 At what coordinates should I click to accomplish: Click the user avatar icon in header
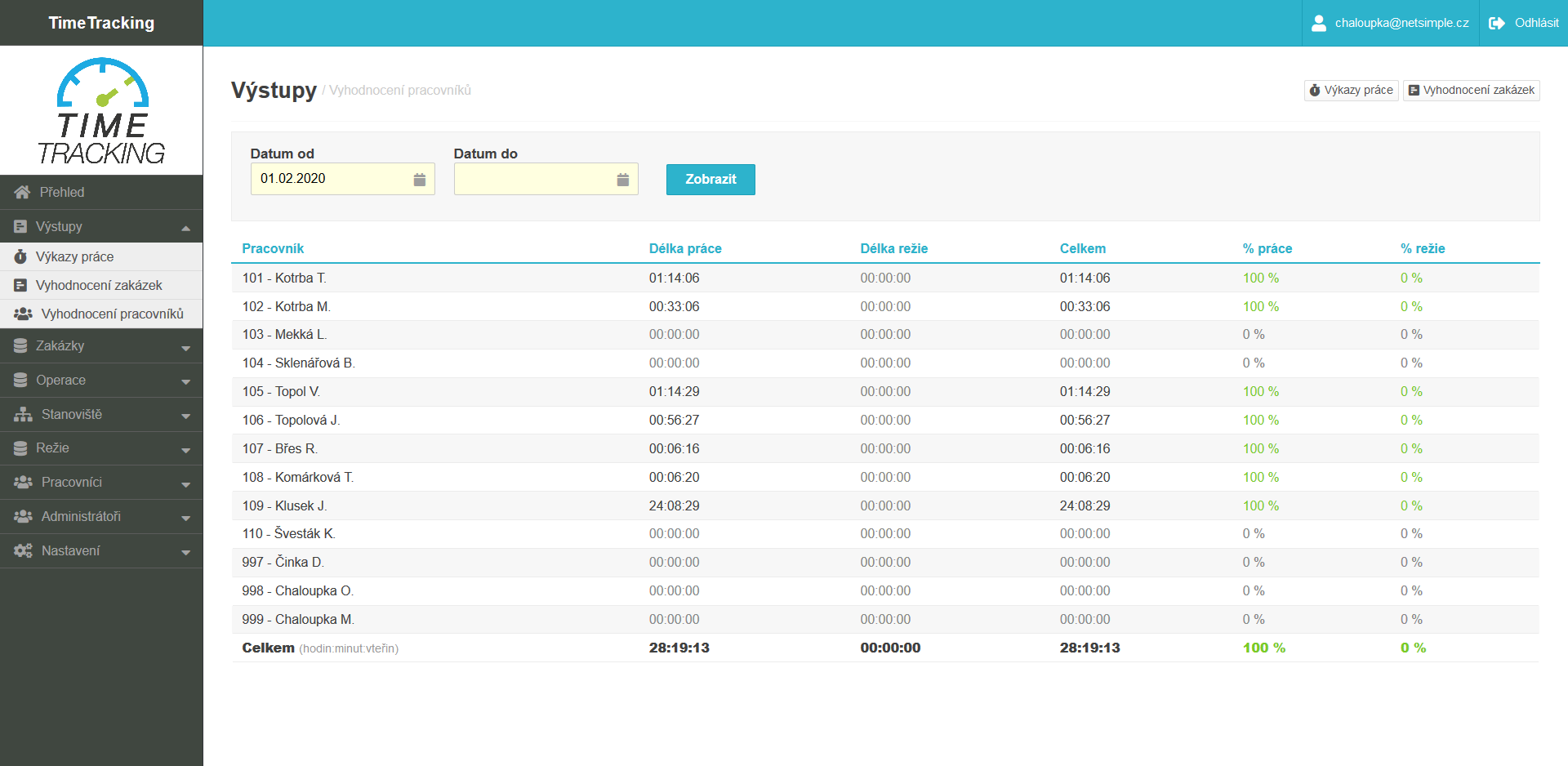pos(1318,23)
